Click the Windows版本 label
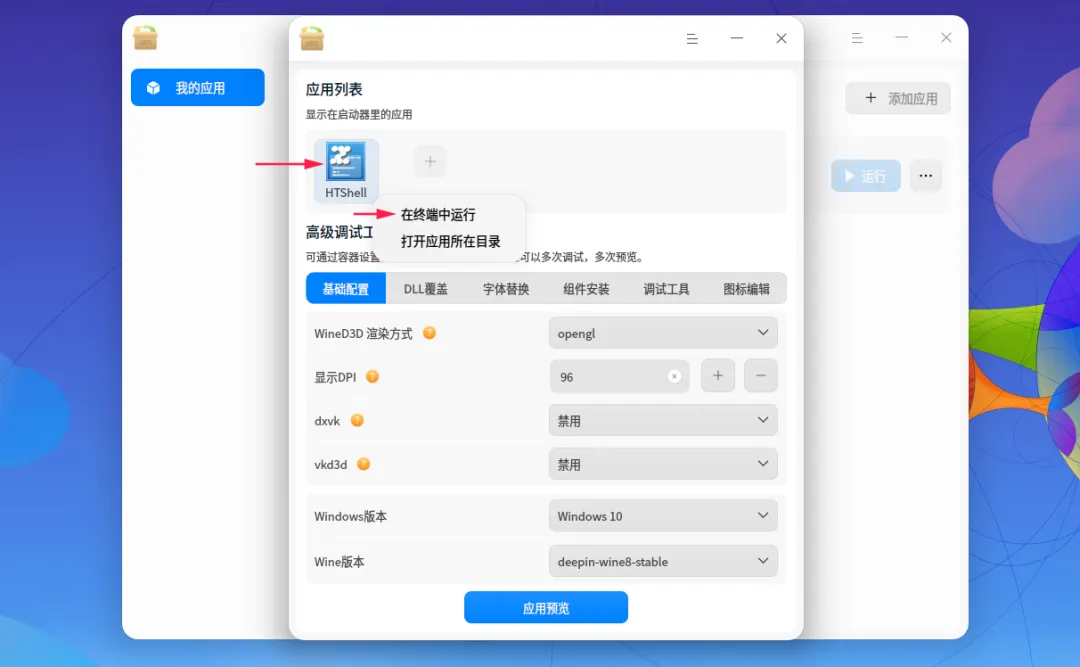Viewport: 1080px width, 667px height. [x=351, y=516]
